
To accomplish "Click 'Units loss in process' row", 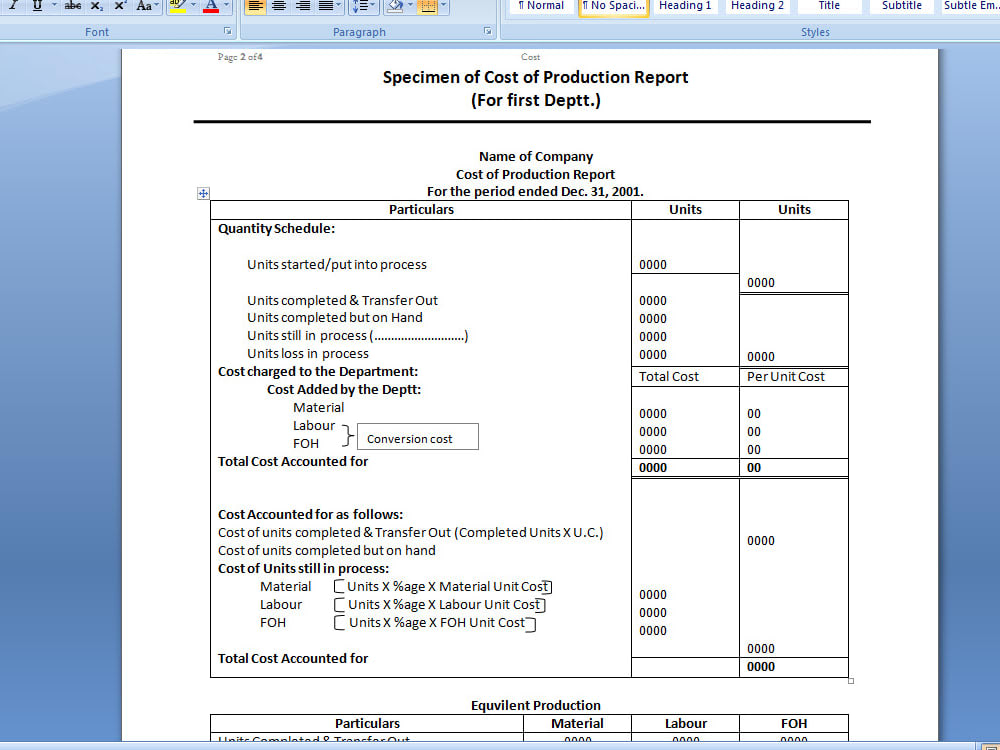I will point(308,354).
